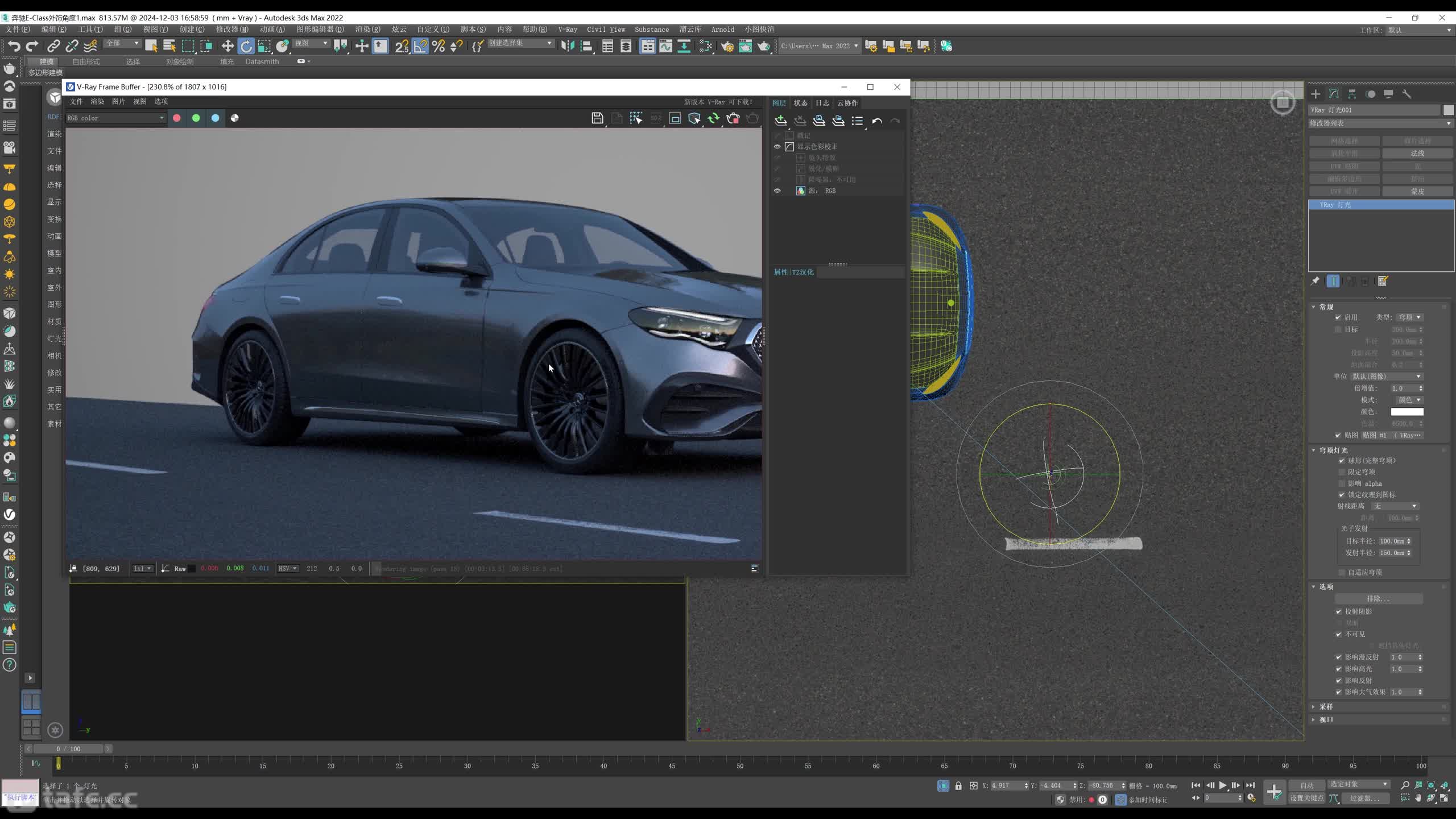Enable the 限定穹顶 checkbox
1456x819 pixels.
[1342, 472]
